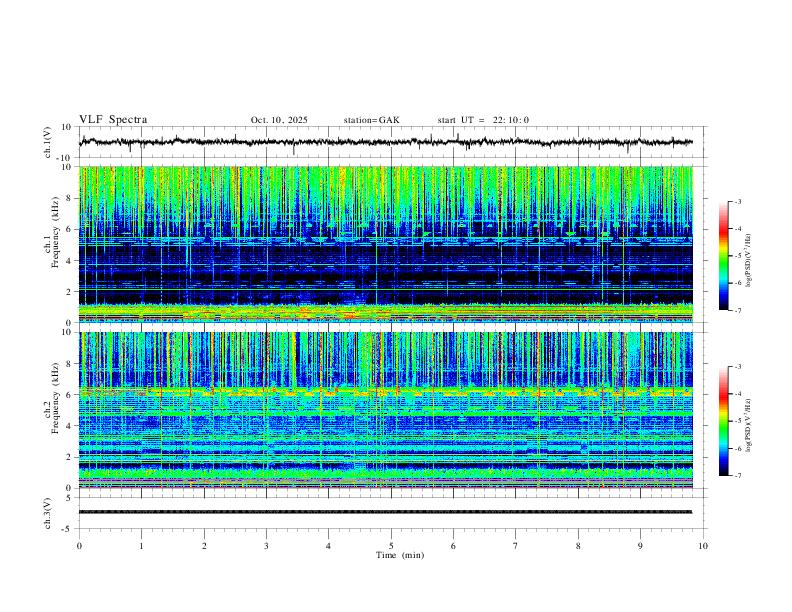Select the "start UT = 22:10:0" text
This screenshot has width=792, height=612.
[483, 120]
